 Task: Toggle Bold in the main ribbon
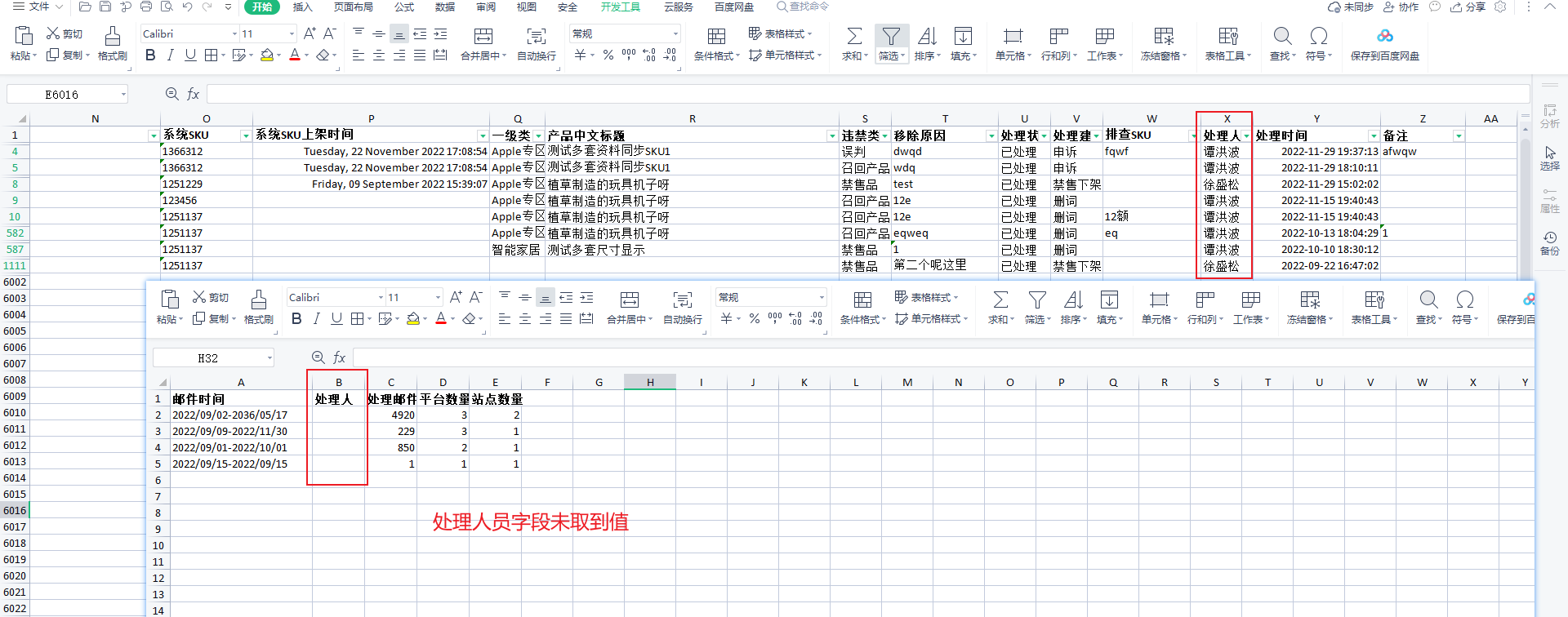coord(150,55)
